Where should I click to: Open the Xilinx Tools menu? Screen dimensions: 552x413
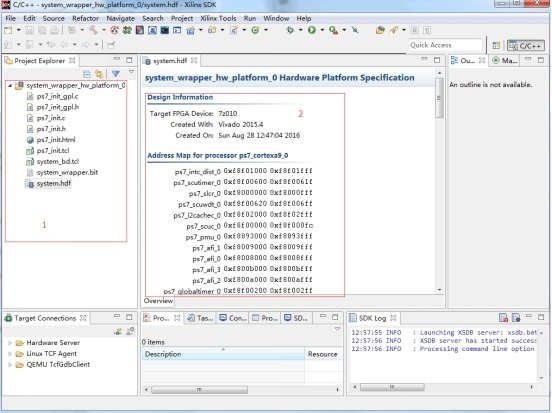218,18
